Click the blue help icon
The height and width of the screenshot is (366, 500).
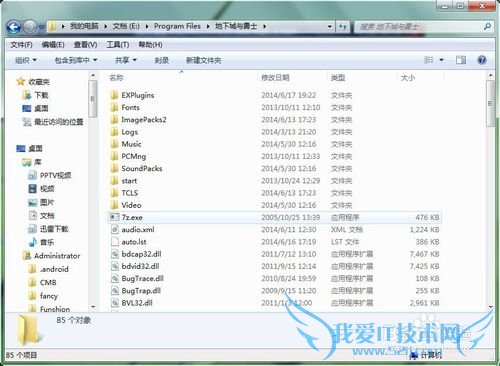(482, 60)
